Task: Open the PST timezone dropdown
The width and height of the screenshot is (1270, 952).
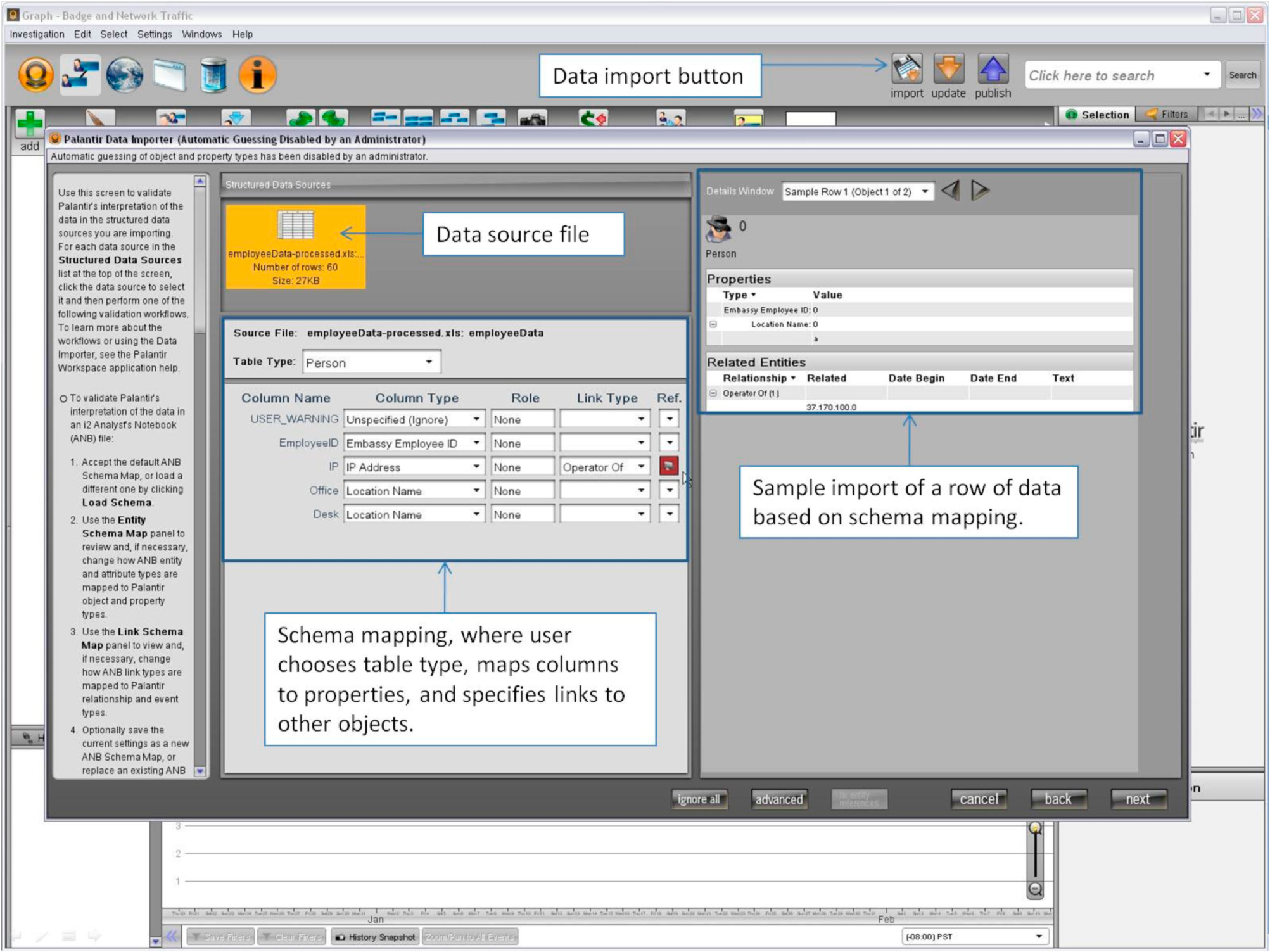Action: 975,936
